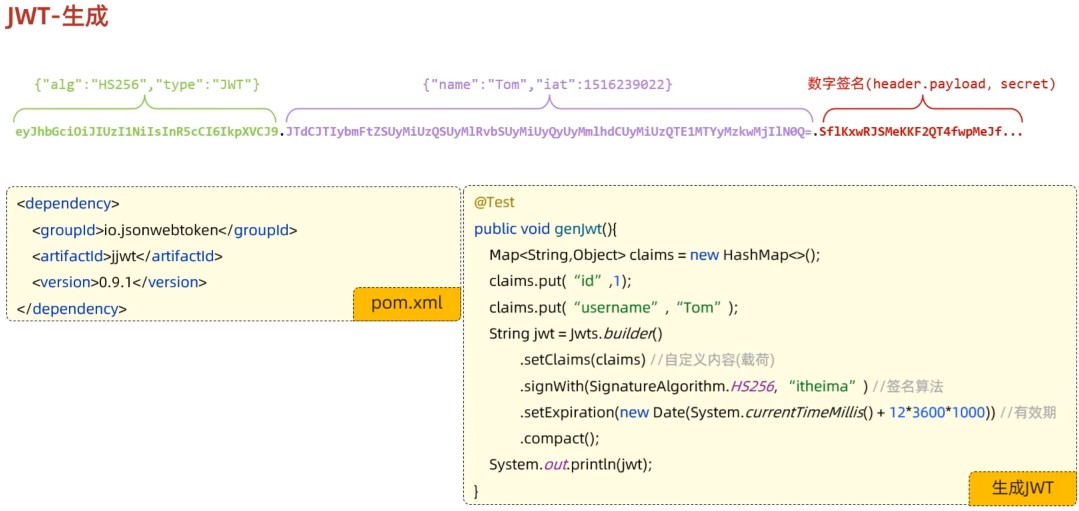
Task: Click the opening <dependency> tag line
Action: tap(68, 204)
